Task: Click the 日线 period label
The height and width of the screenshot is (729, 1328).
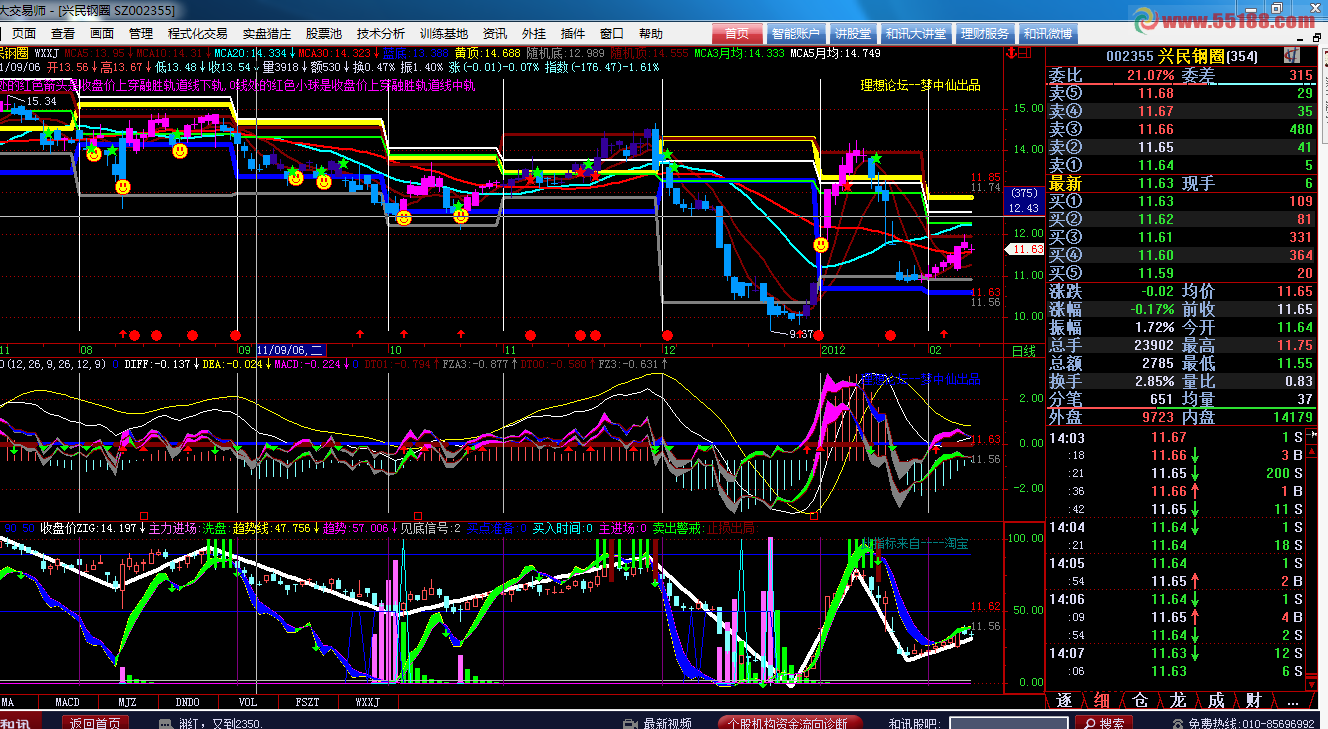Action: coord(1023,351)
